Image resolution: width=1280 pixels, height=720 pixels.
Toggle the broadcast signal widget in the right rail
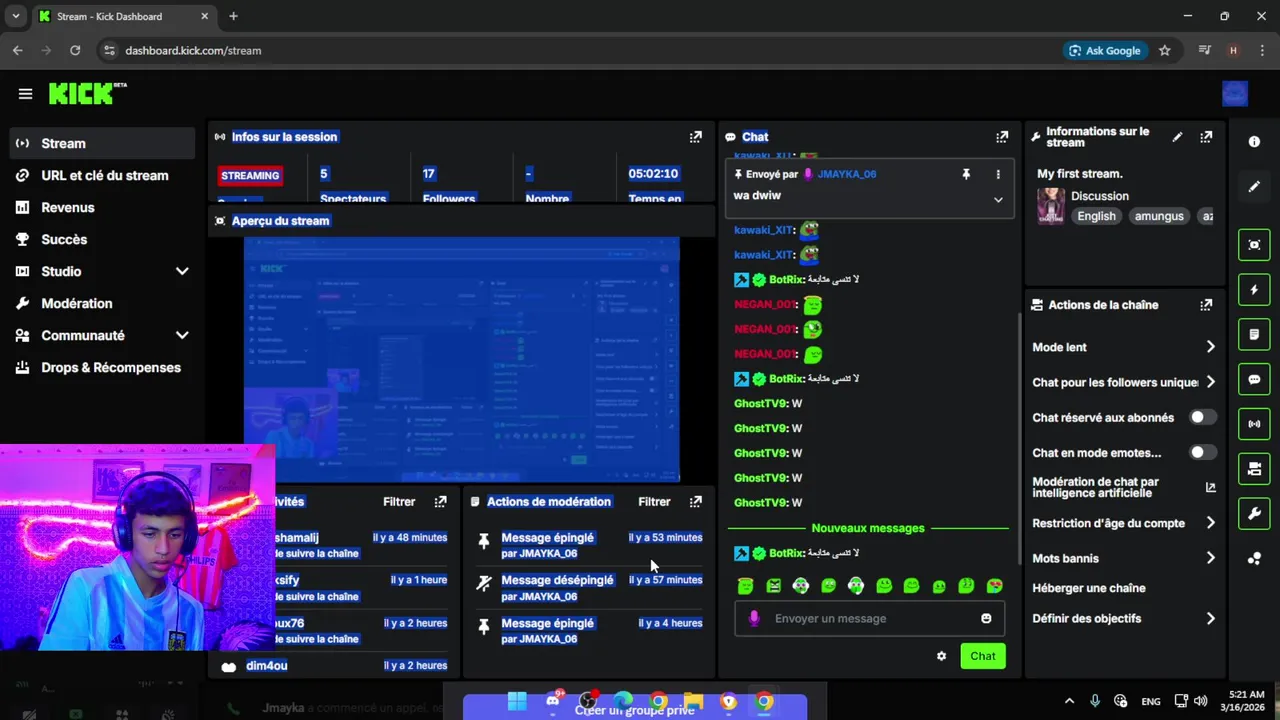pyautogui.click(x=1254, y=424)
